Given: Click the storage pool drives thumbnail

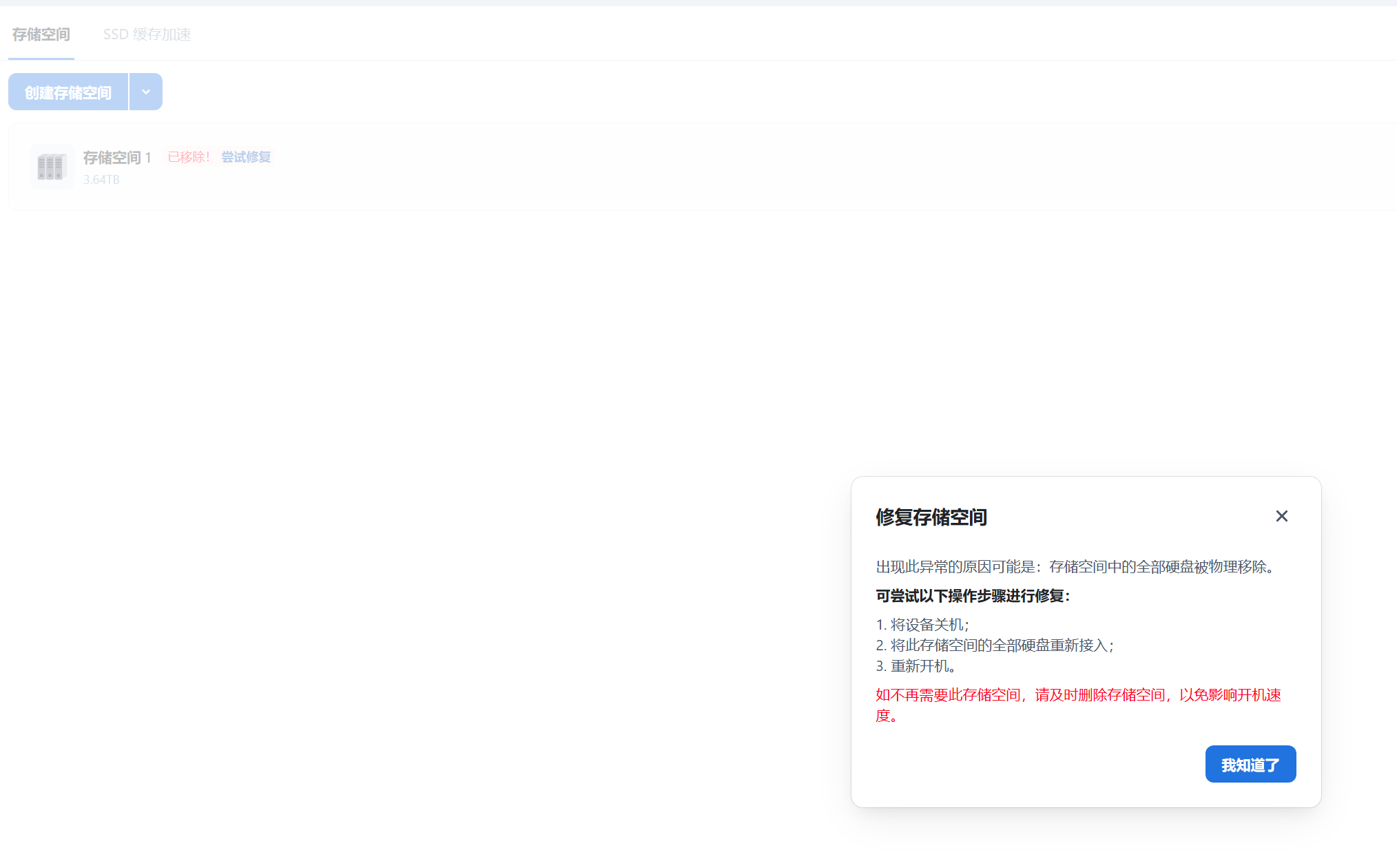Looking at the screenshot, I should coord(52,167).
